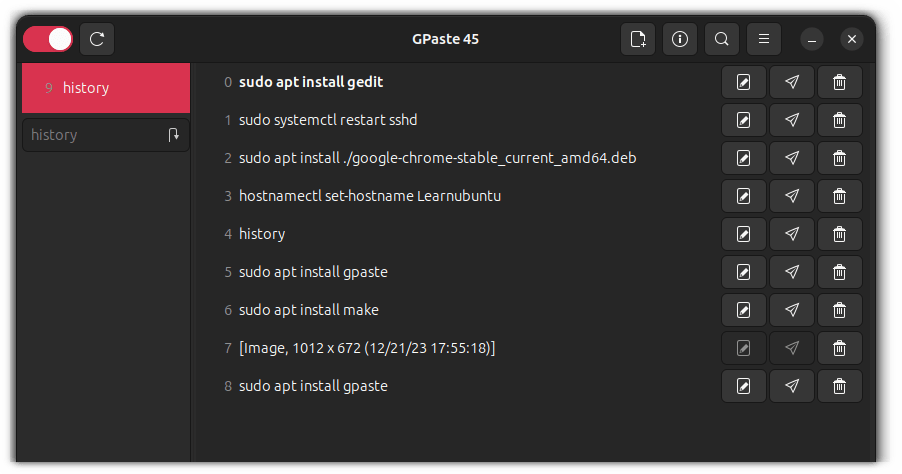This screenshot has width=902, height=474.
Task: Open the hamburger menu
Action: coord(763,39)
